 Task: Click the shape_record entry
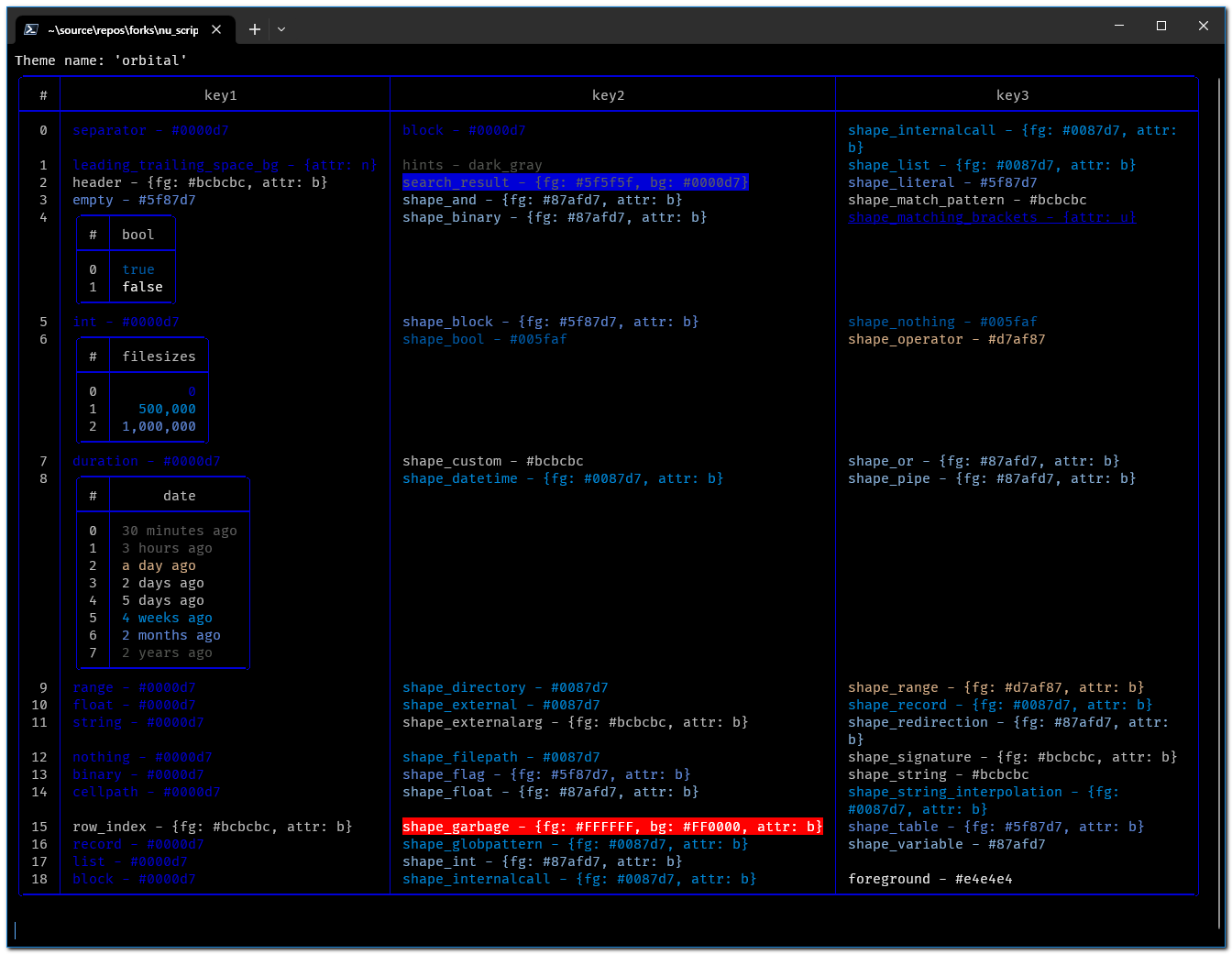click(1000, 705)
